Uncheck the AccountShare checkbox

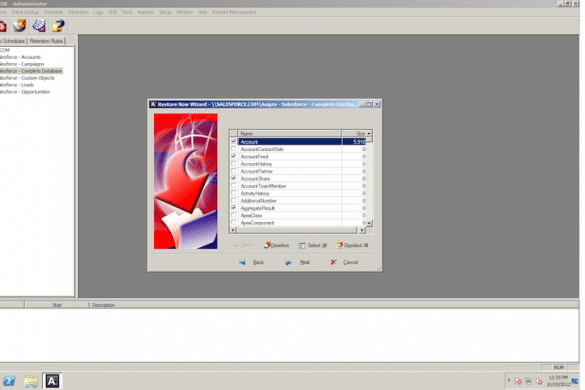(234, 178)
